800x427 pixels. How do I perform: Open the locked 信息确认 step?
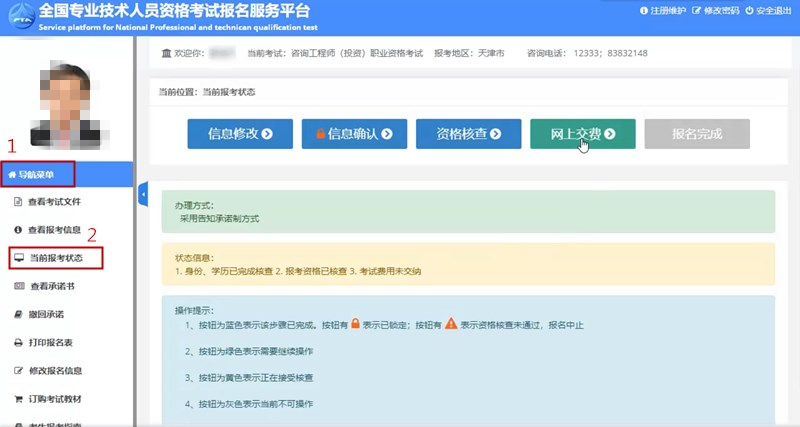pyautogui.click(x=354, y=134)
